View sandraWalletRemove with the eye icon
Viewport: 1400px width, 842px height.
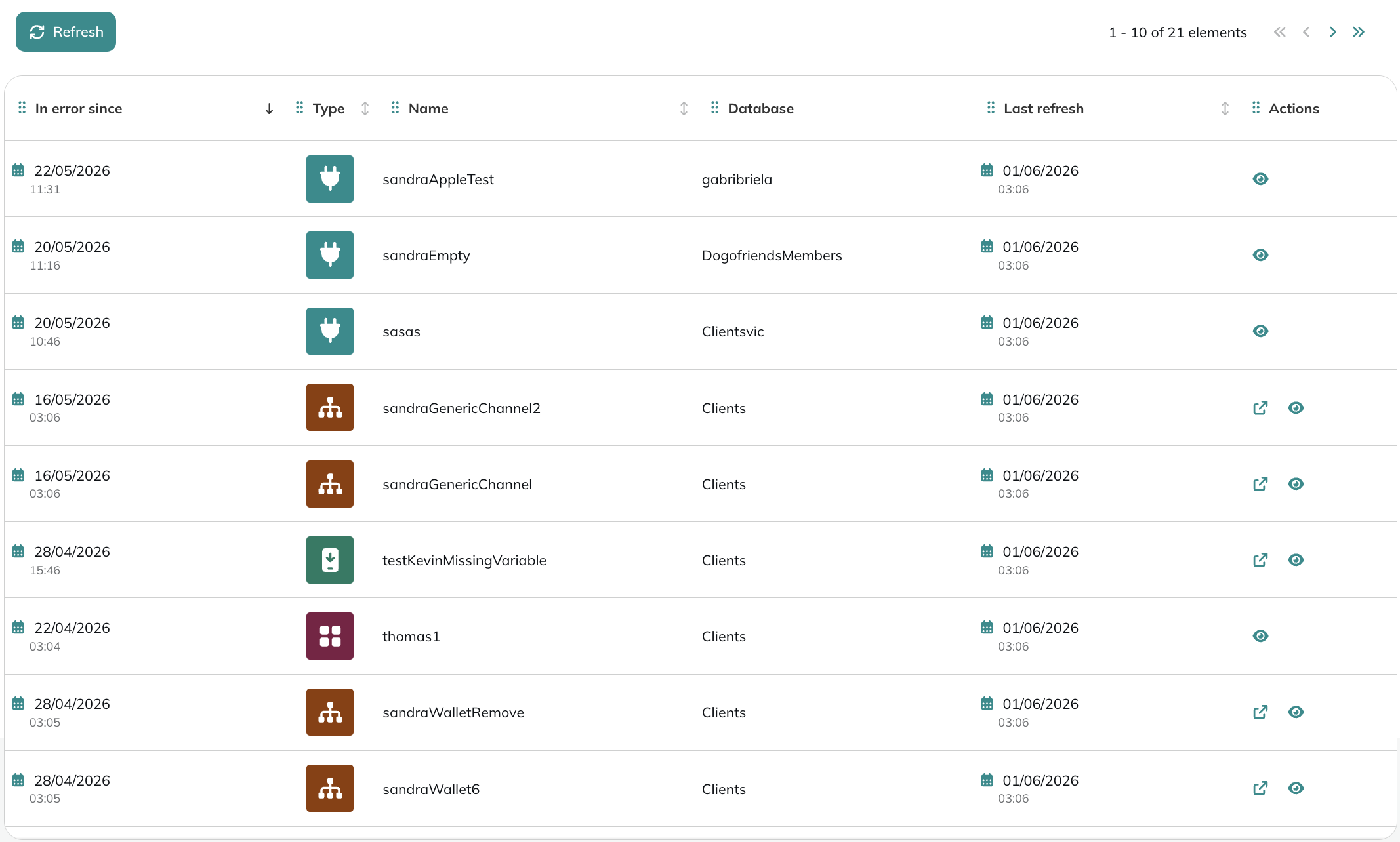(x=1296, y=712)
